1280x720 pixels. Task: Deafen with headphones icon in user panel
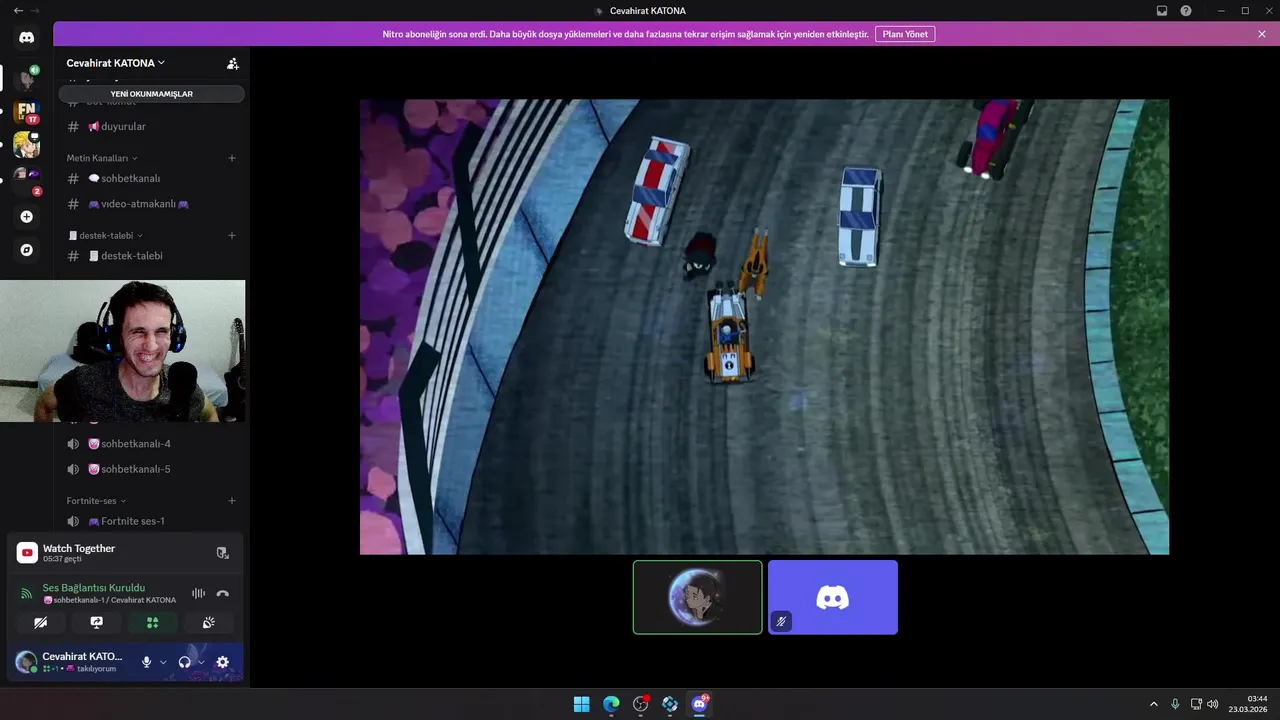point(184,662)
